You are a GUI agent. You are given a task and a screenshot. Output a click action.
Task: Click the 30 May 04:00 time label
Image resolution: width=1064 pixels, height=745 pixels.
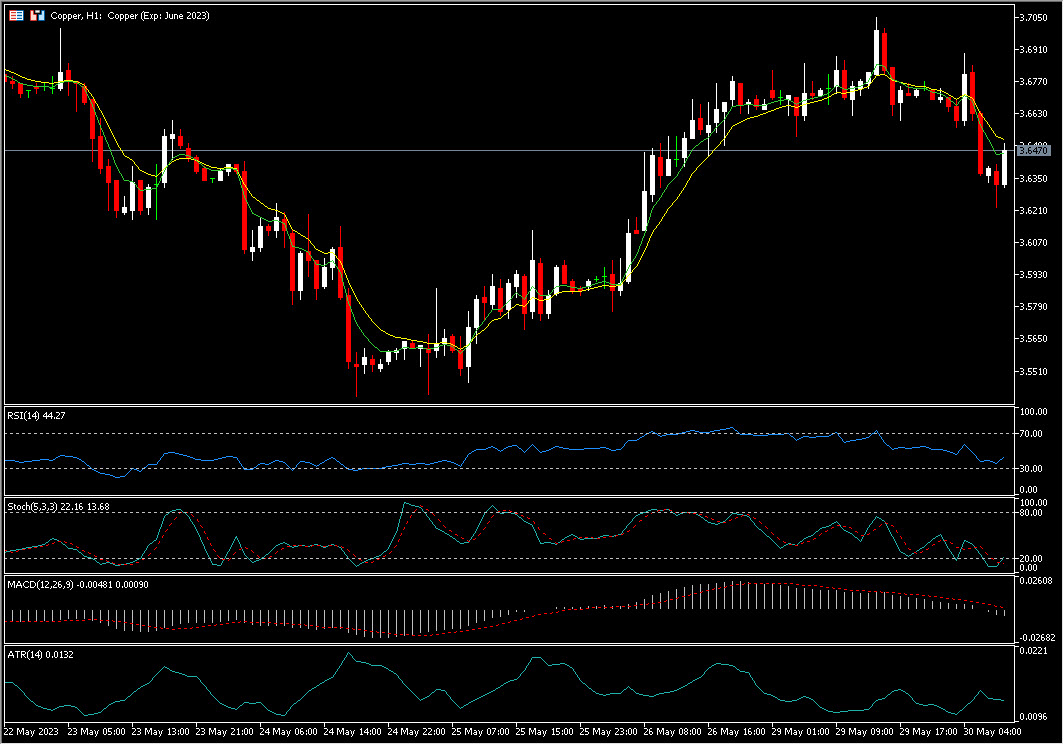(x=992, y=731)
